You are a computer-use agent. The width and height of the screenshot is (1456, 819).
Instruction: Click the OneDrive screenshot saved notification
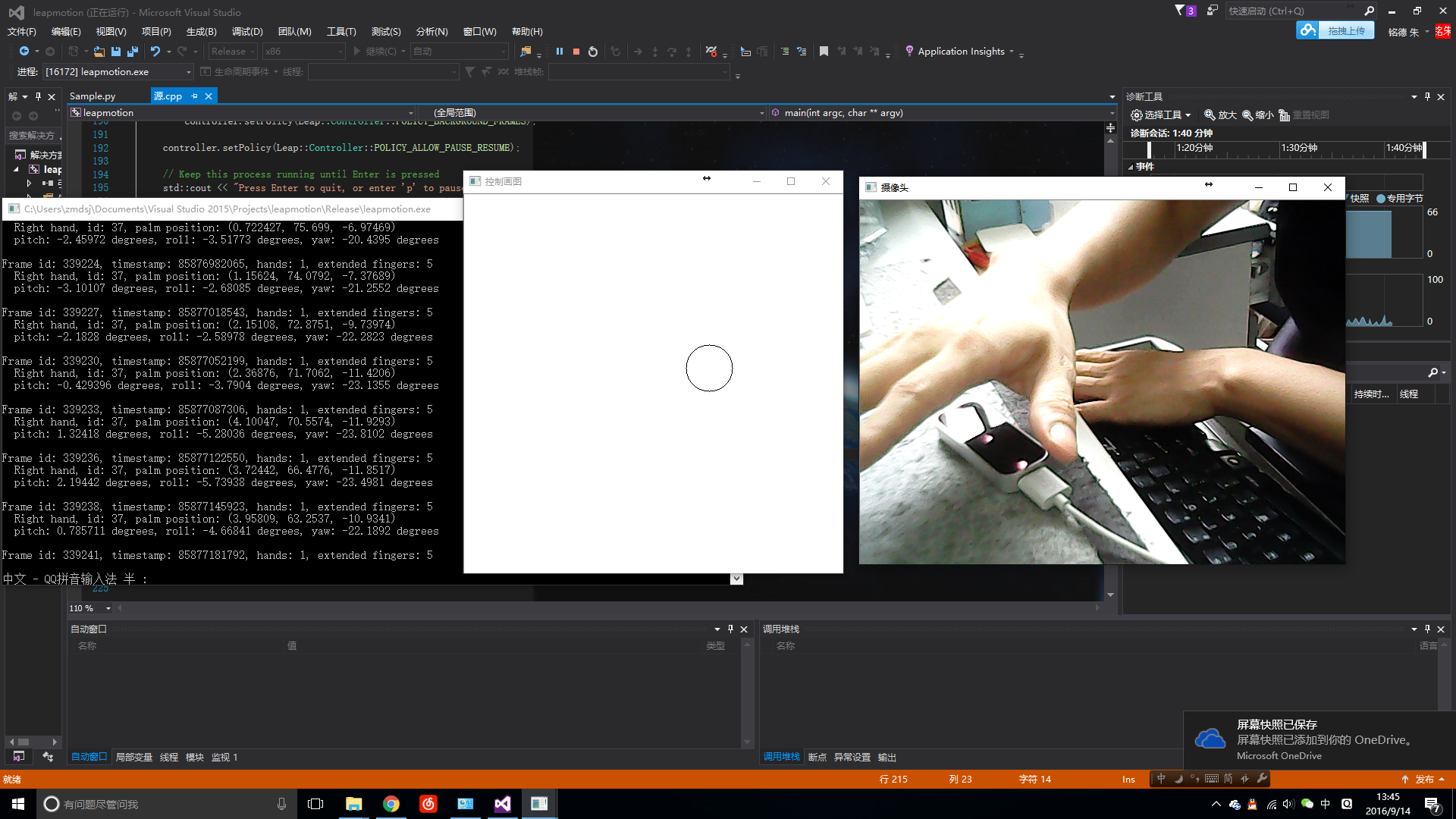click(1319, 740)
